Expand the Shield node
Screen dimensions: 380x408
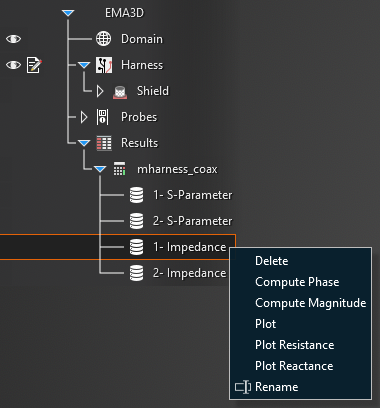coord(100,91)
